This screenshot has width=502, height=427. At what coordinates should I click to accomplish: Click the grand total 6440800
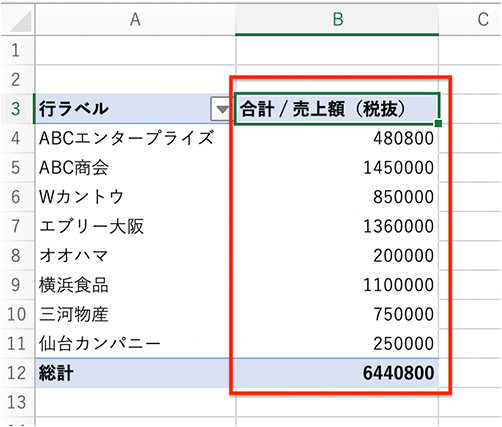click(398, 373)
